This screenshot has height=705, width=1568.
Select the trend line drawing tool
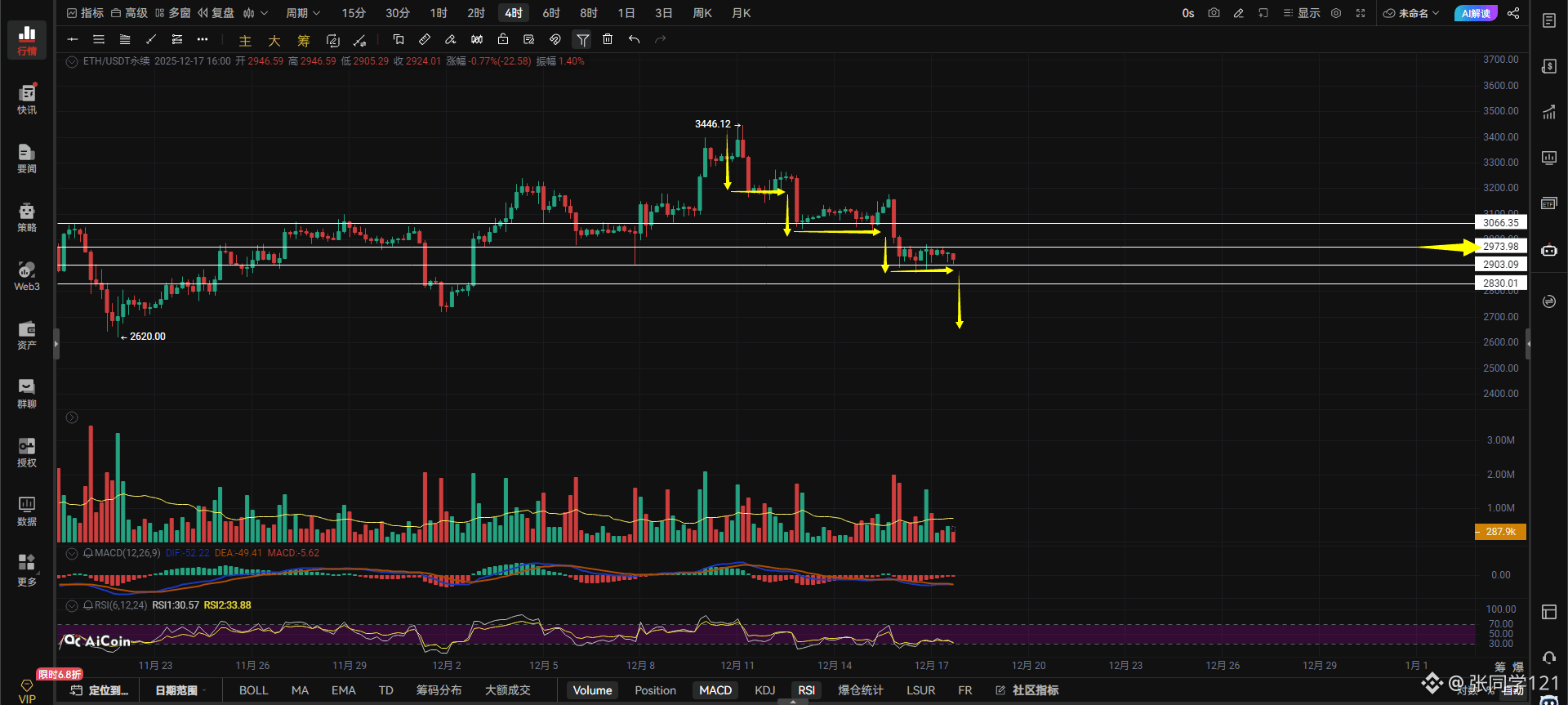[151, 39]
